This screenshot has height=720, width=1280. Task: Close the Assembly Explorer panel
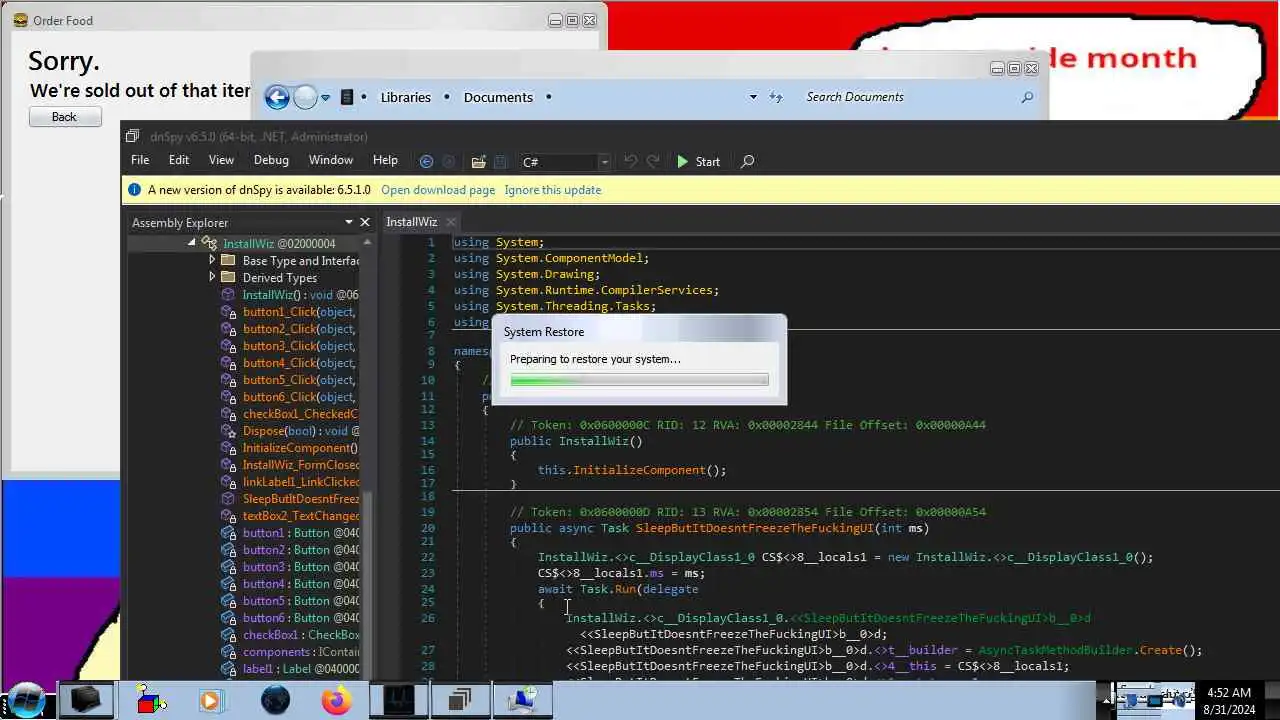pos(365,222)
